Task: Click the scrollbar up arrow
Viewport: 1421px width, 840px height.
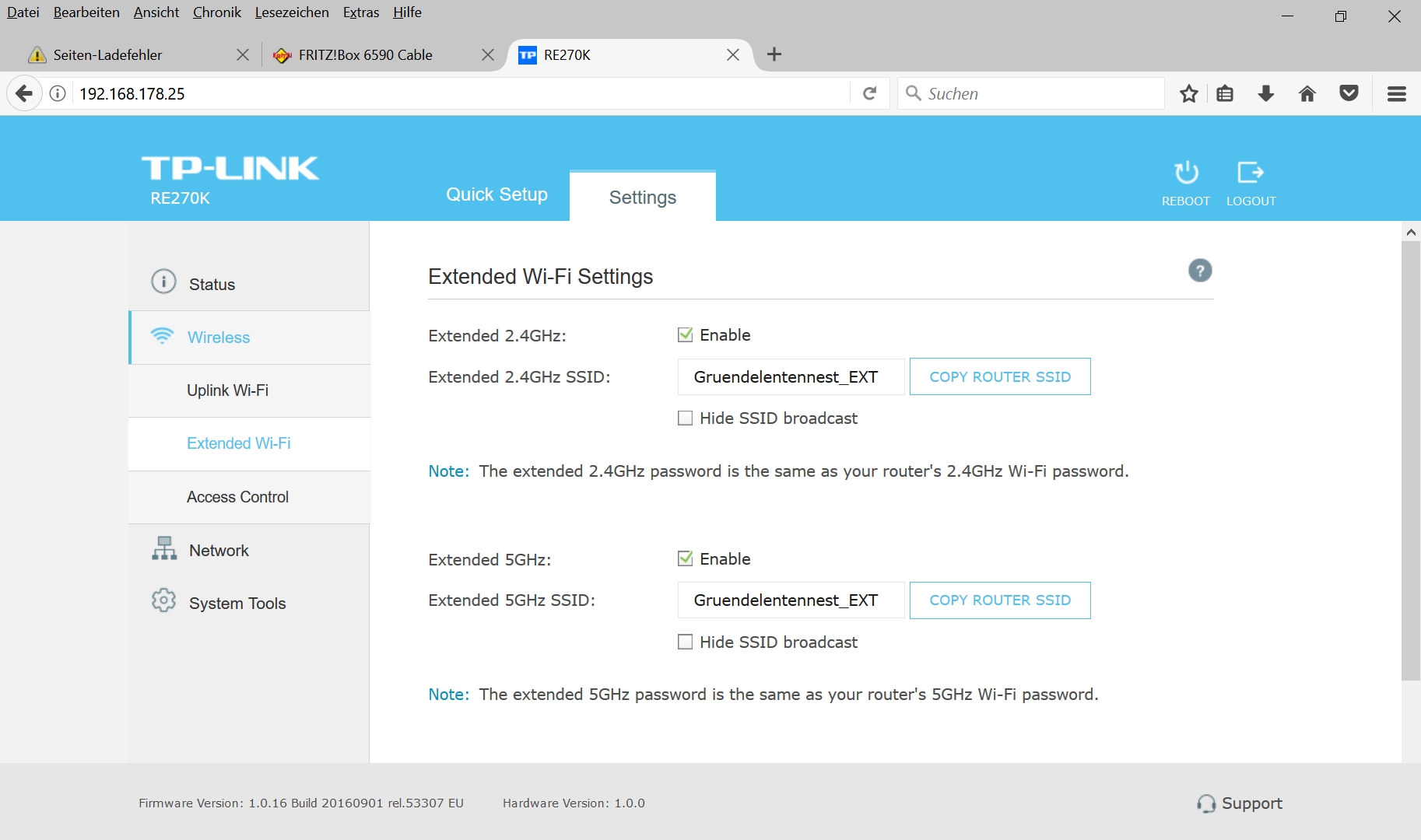Action: pos(1411,232)
